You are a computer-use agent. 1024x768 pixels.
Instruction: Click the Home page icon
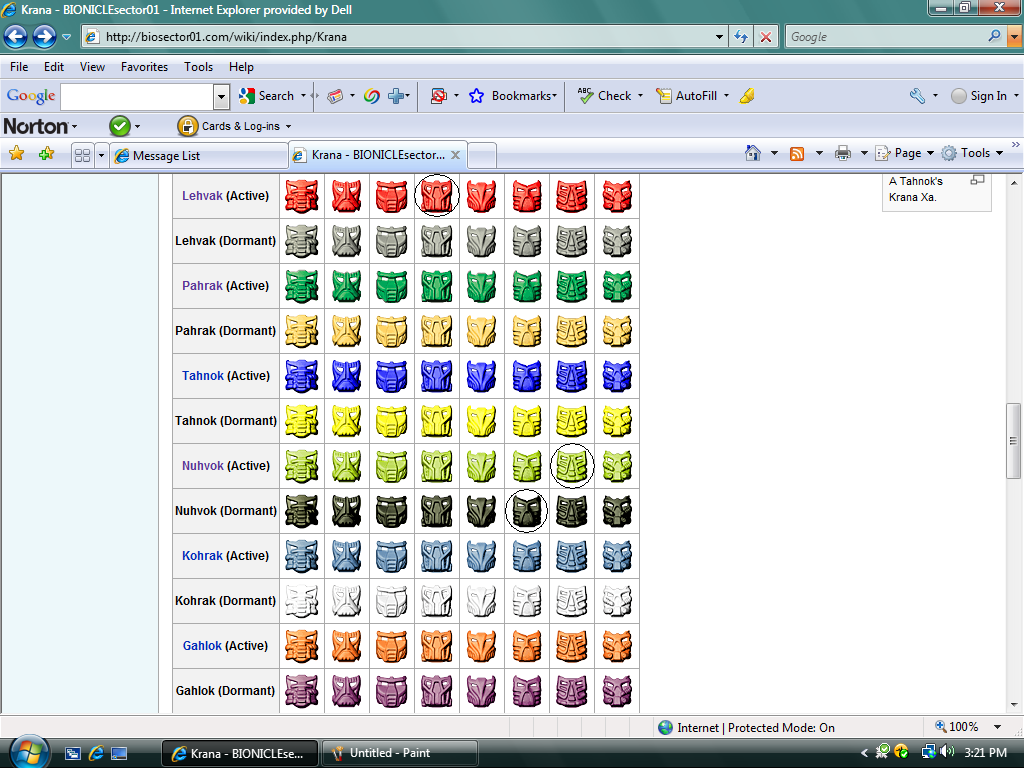[x=753, y=153]
